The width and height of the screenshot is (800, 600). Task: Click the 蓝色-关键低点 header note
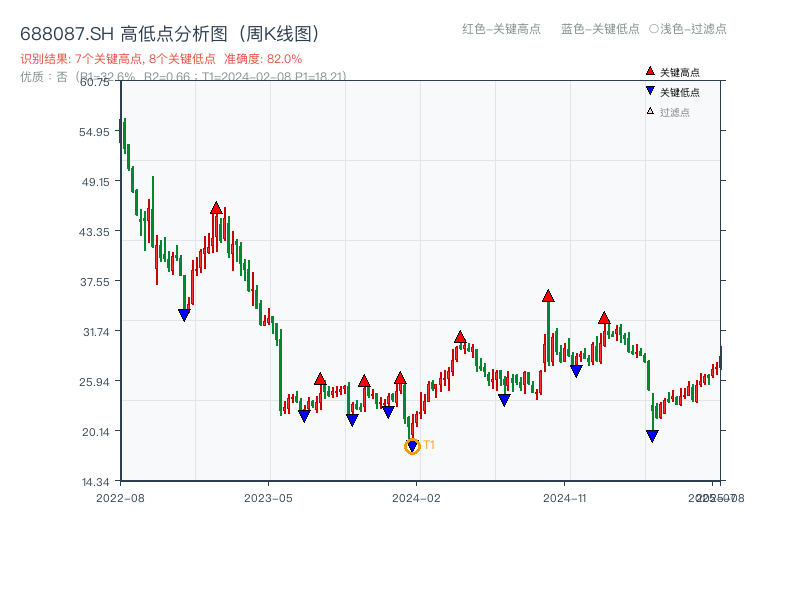point(600,29)
